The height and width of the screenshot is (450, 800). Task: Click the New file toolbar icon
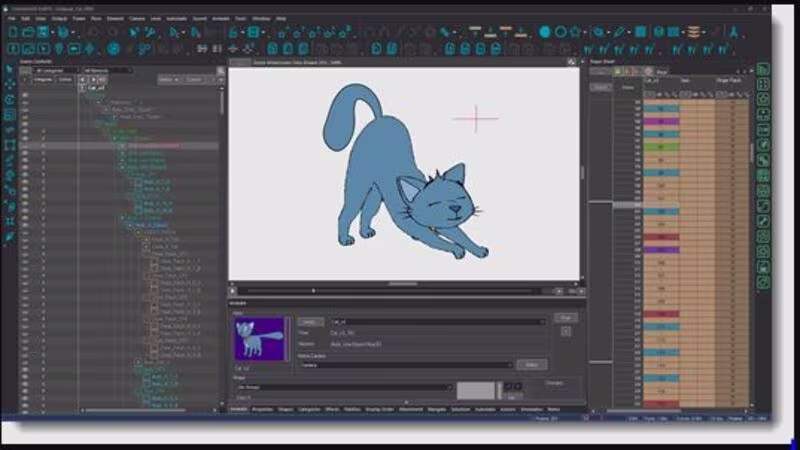coord(13,32)
